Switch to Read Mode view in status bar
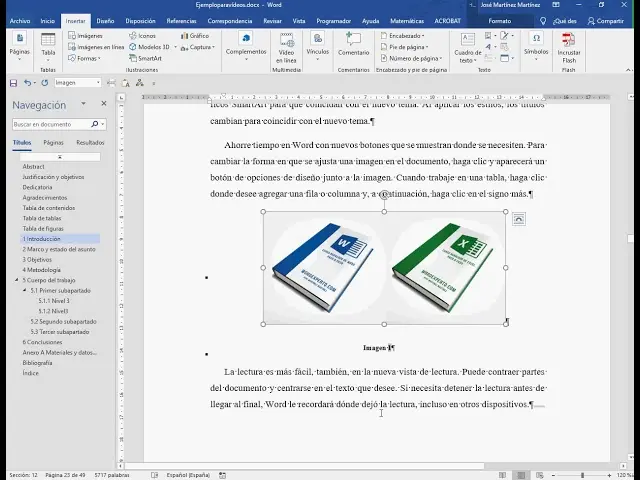Screen dimensions: 640x480 [502, 475]
